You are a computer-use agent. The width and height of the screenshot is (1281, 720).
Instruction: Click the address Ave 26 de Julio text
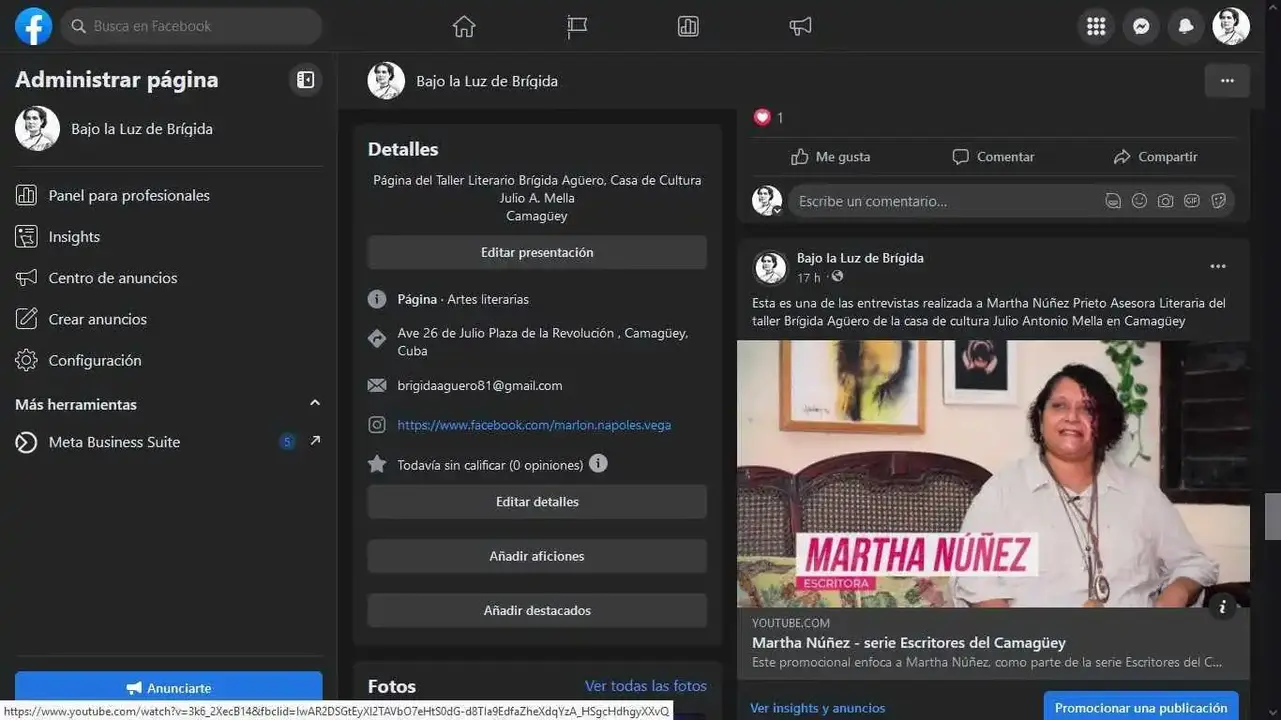pyautogui.click(x=542, y=342)
